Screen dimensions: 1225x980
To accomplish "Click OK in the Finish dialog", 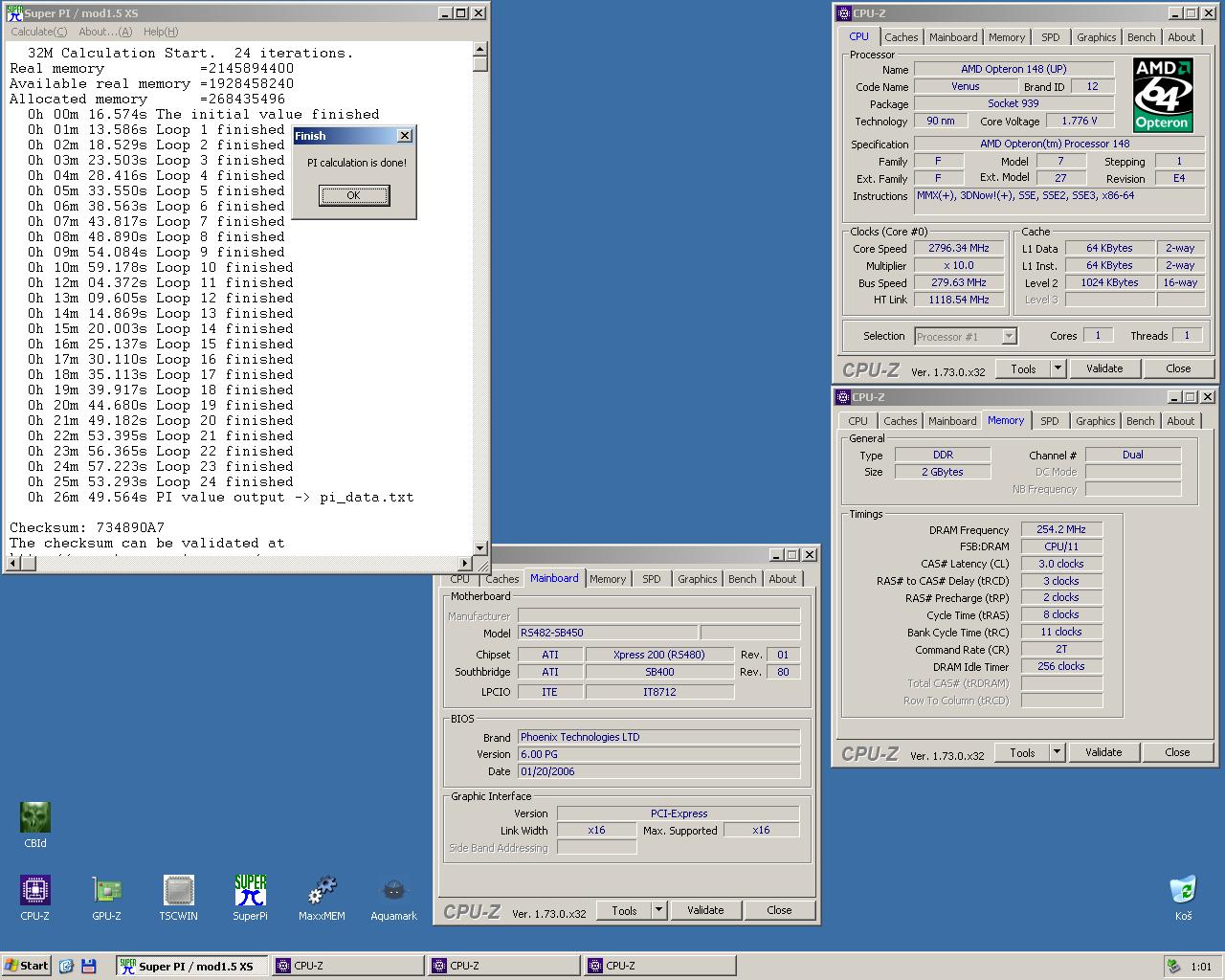I will [x=354, y=195].
